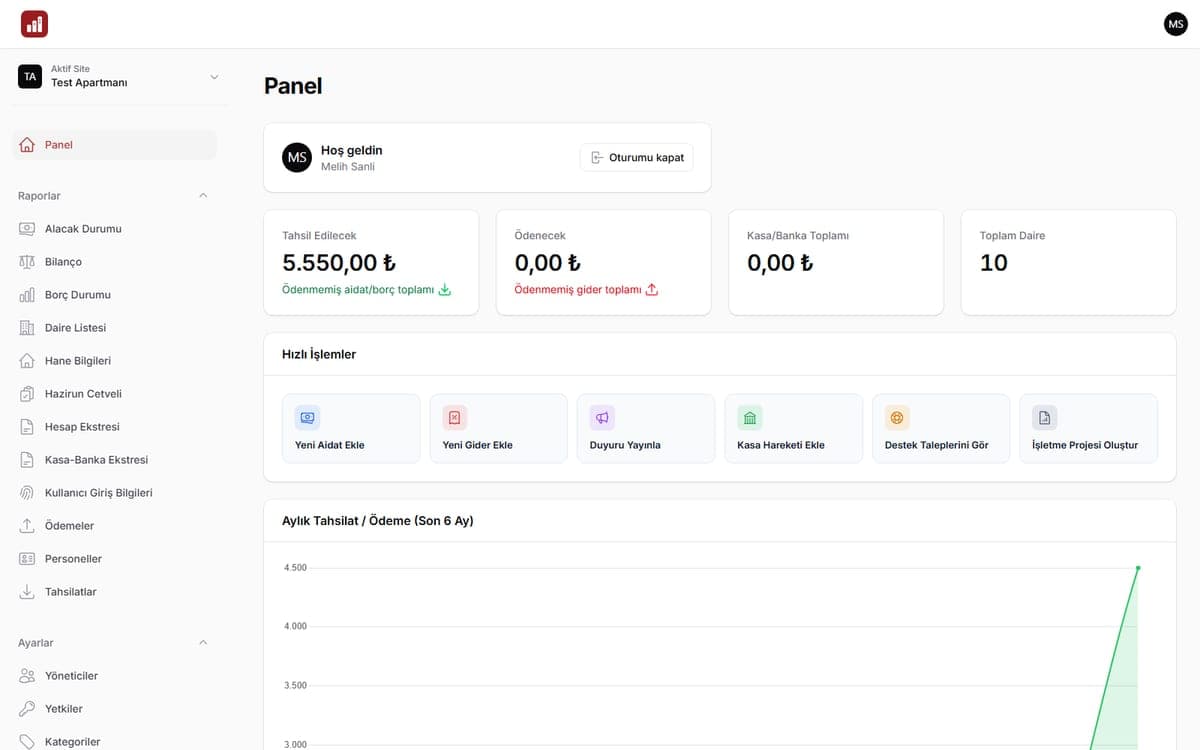1200x750 pixels.
Task: Navigate to Ödemeler in the sidebar
Action: click(114, 526)
